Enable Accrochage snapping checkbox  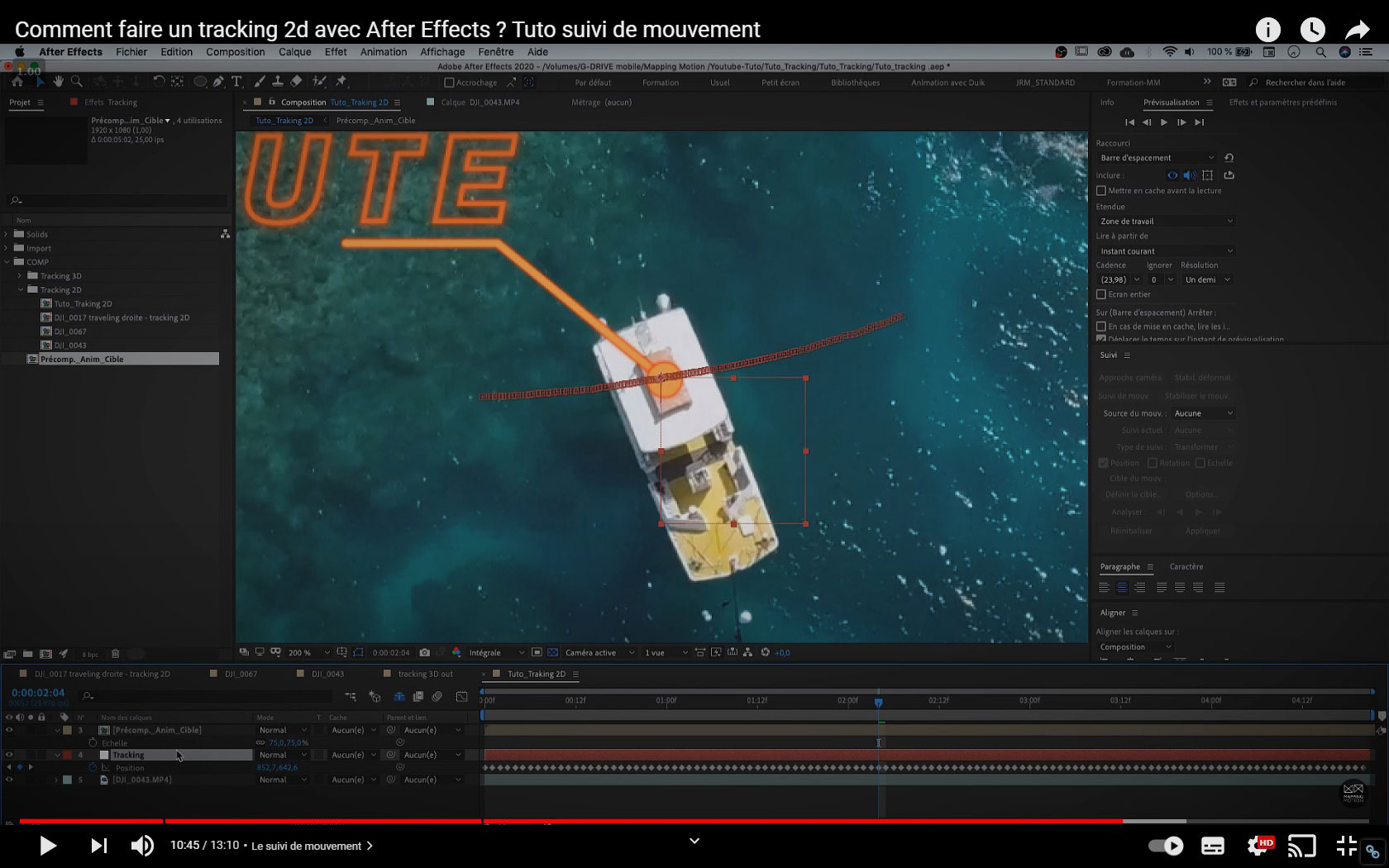click(x=450, y=83)
